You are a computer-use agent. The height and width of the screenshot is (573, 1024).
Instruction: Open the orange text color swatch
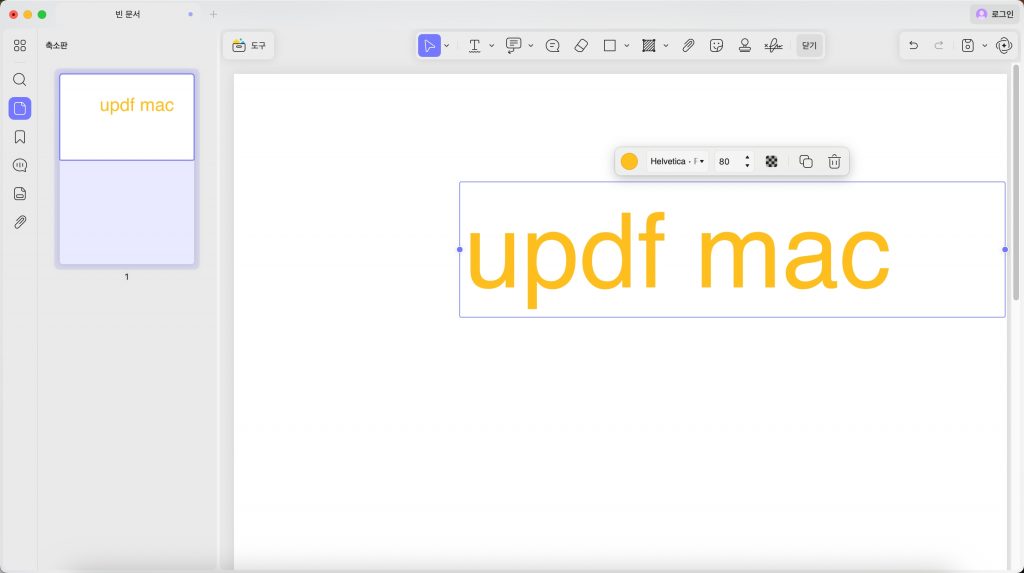point(629,161)
